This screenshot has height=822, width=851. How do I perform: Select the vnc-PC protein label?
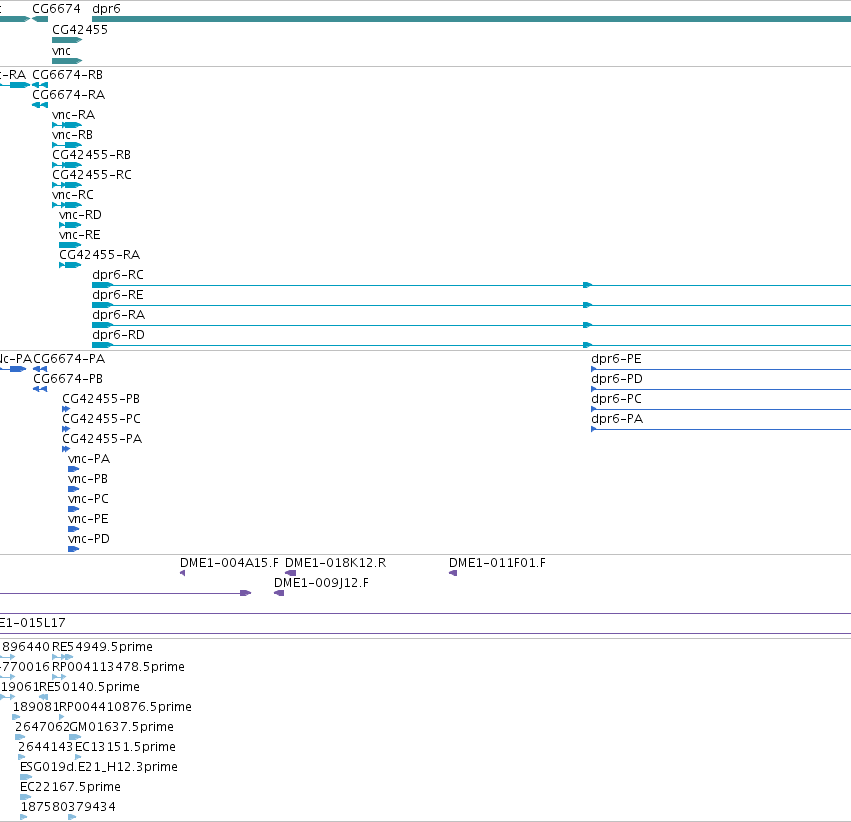[x=88, y=499]
